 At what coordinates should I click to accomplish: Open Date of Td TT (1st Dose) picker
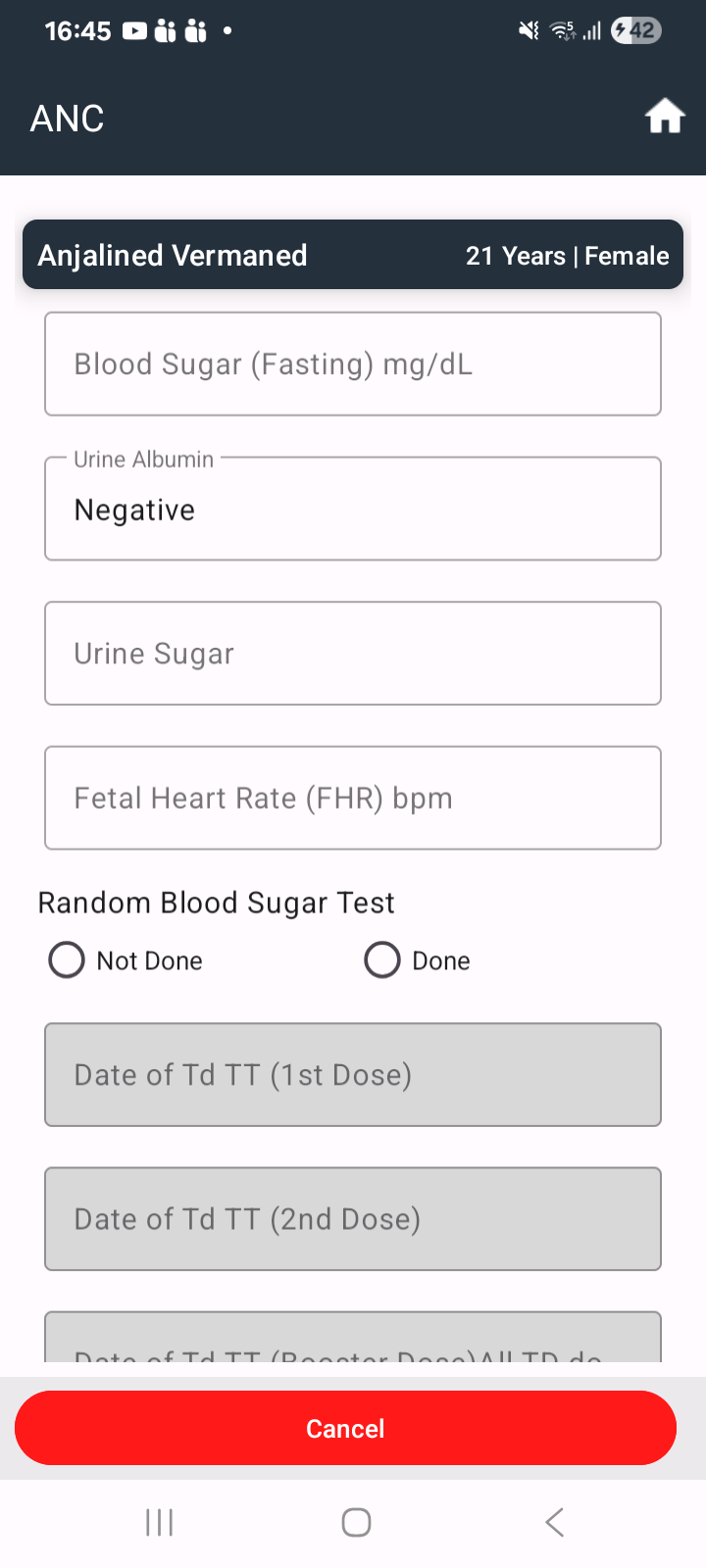coord(353,1075)
